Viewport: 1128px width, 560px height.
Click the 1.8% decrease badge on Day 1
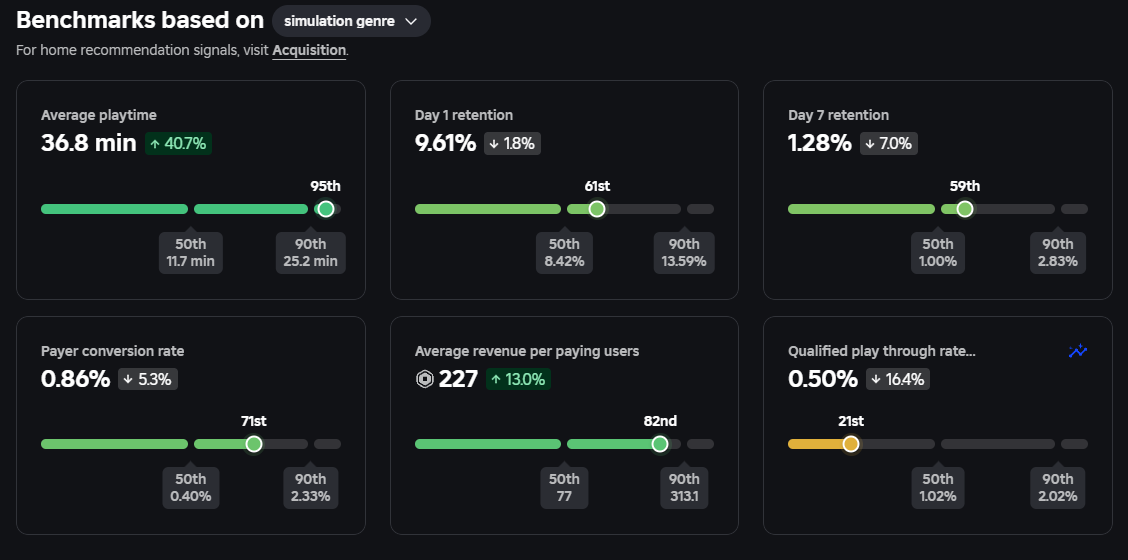pos(512,143)
